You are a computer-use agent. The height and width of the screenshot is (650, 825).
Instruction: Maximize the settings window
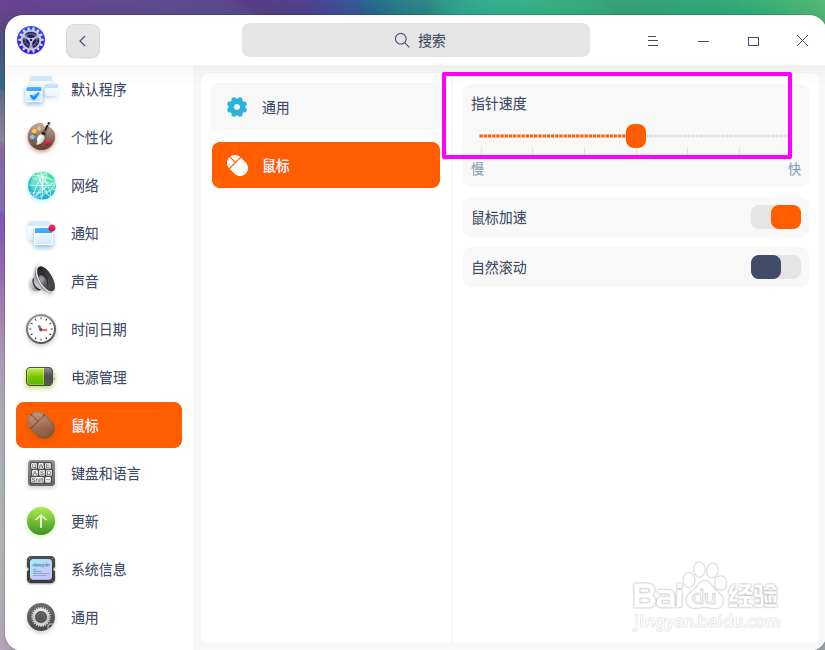(x=753, y=41)
